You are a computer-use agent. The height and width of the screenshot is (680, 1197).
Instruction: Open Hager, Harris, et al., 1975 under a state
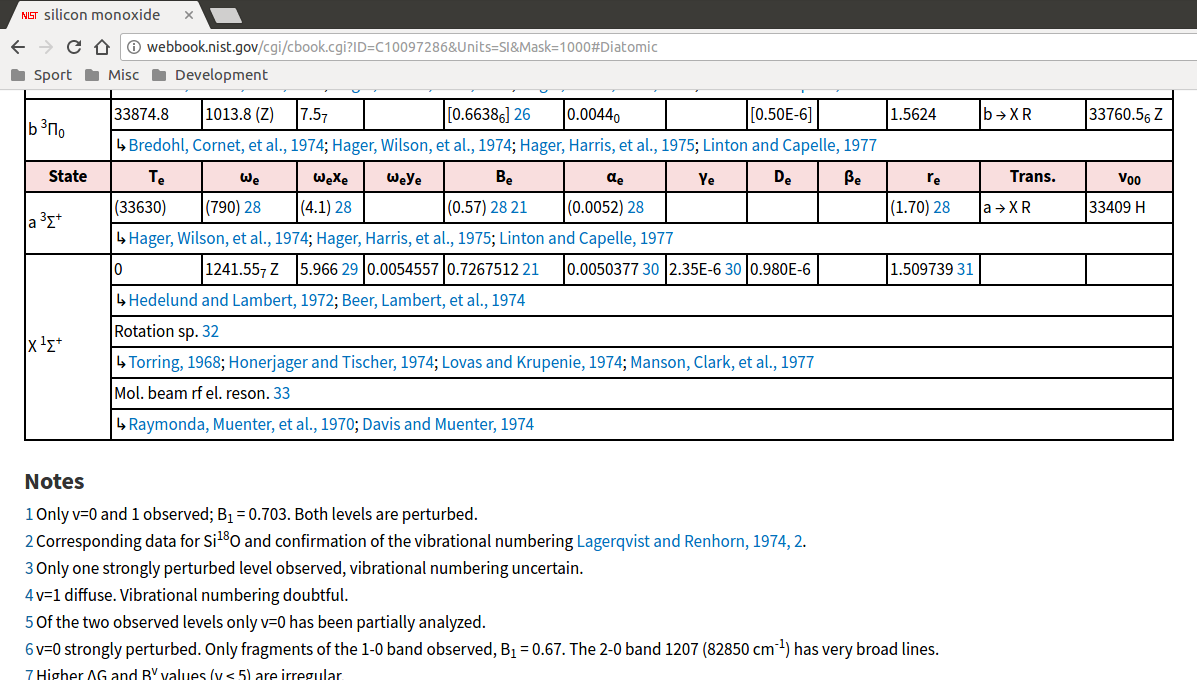point(404,238)
